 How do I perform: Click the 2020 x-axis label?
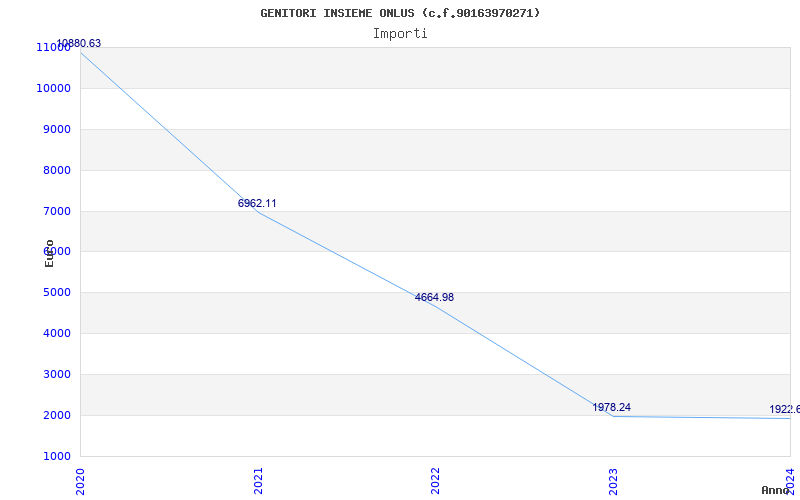point(80,482)
